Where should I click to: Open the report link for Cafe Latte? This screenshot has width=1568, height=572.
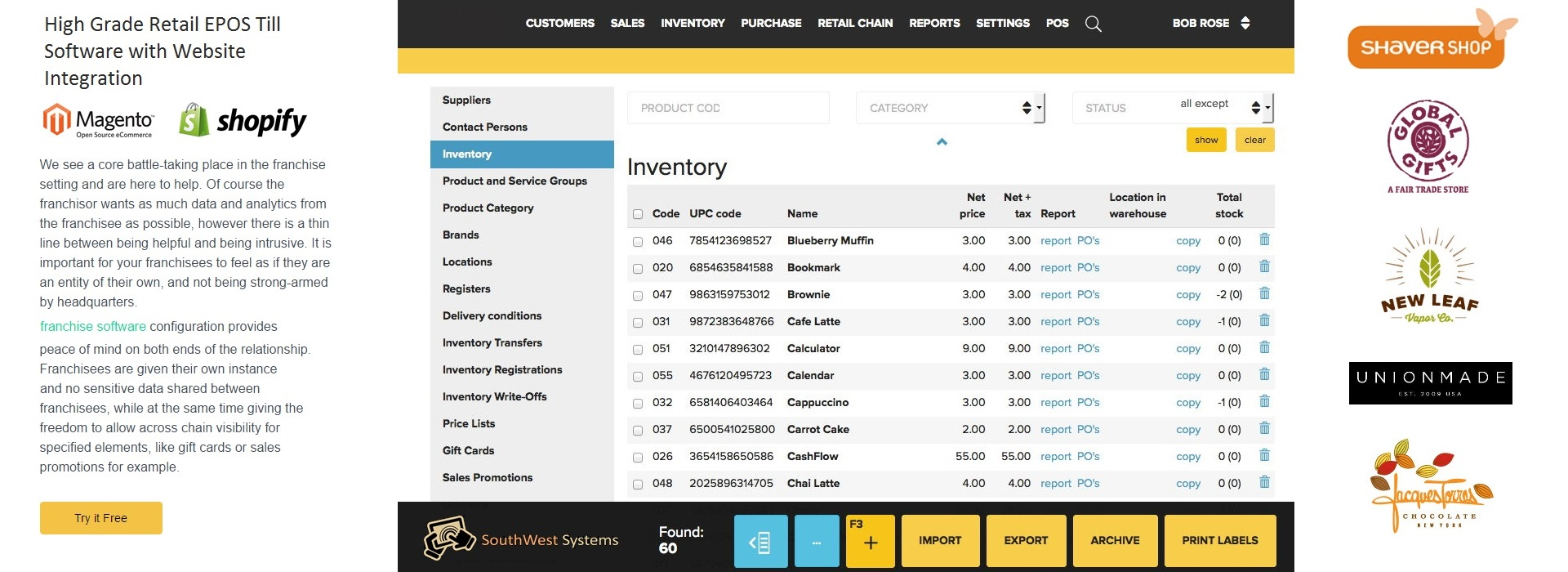[x=1055, y=322]
